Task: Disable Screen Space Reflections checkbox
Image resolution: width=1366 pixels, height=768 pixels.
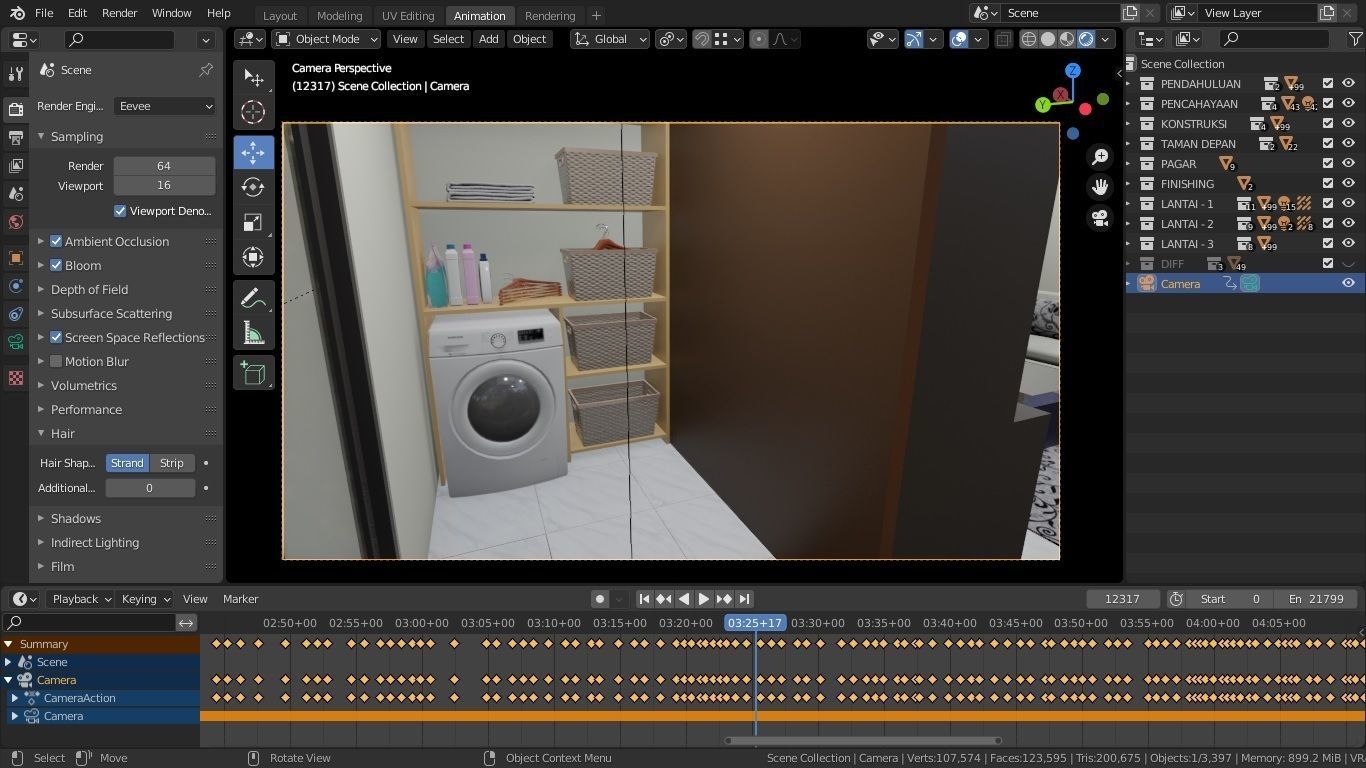Action: (x=56, y=337)
